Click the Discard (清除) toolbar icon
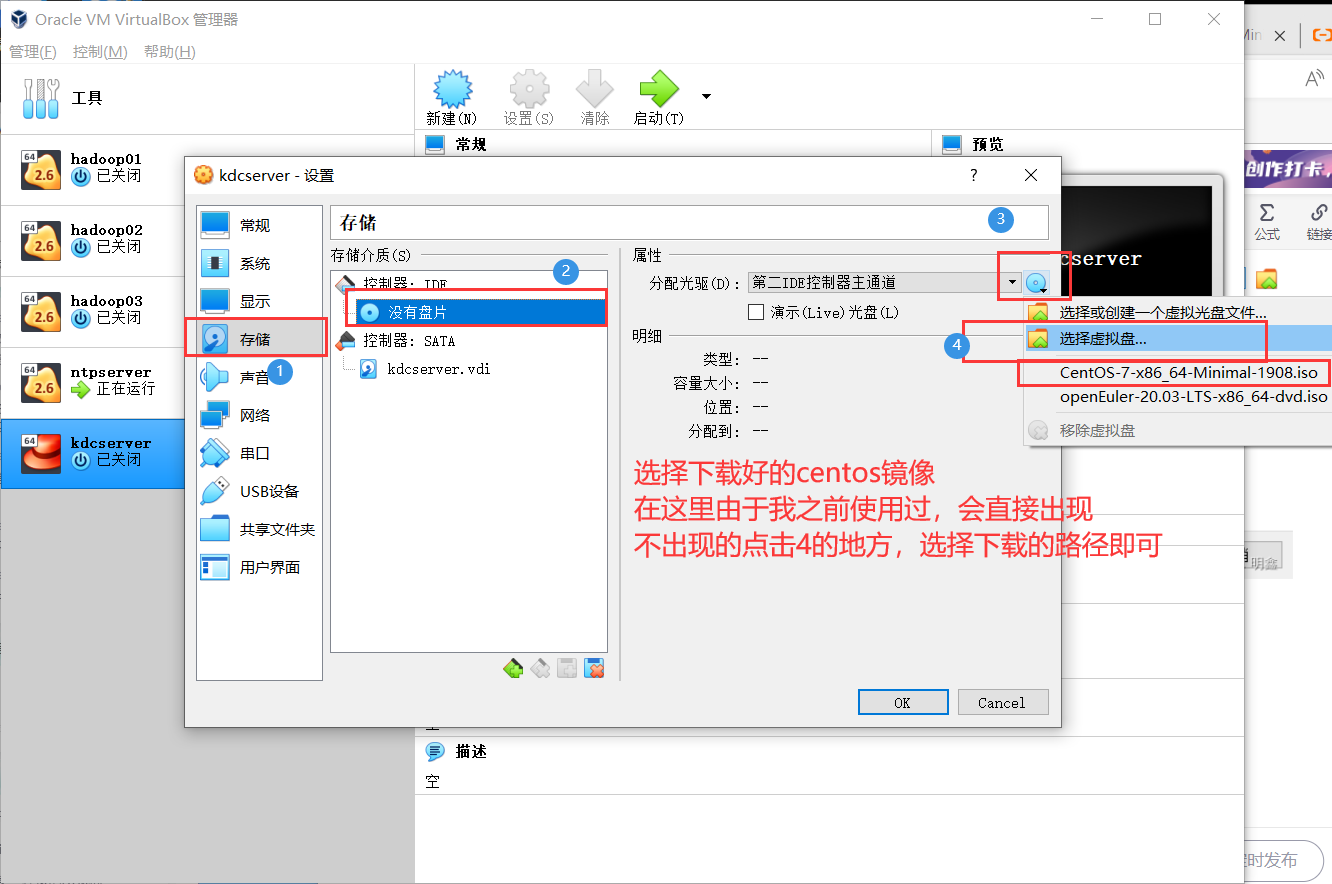The image size is (1332, 884). 595,90
